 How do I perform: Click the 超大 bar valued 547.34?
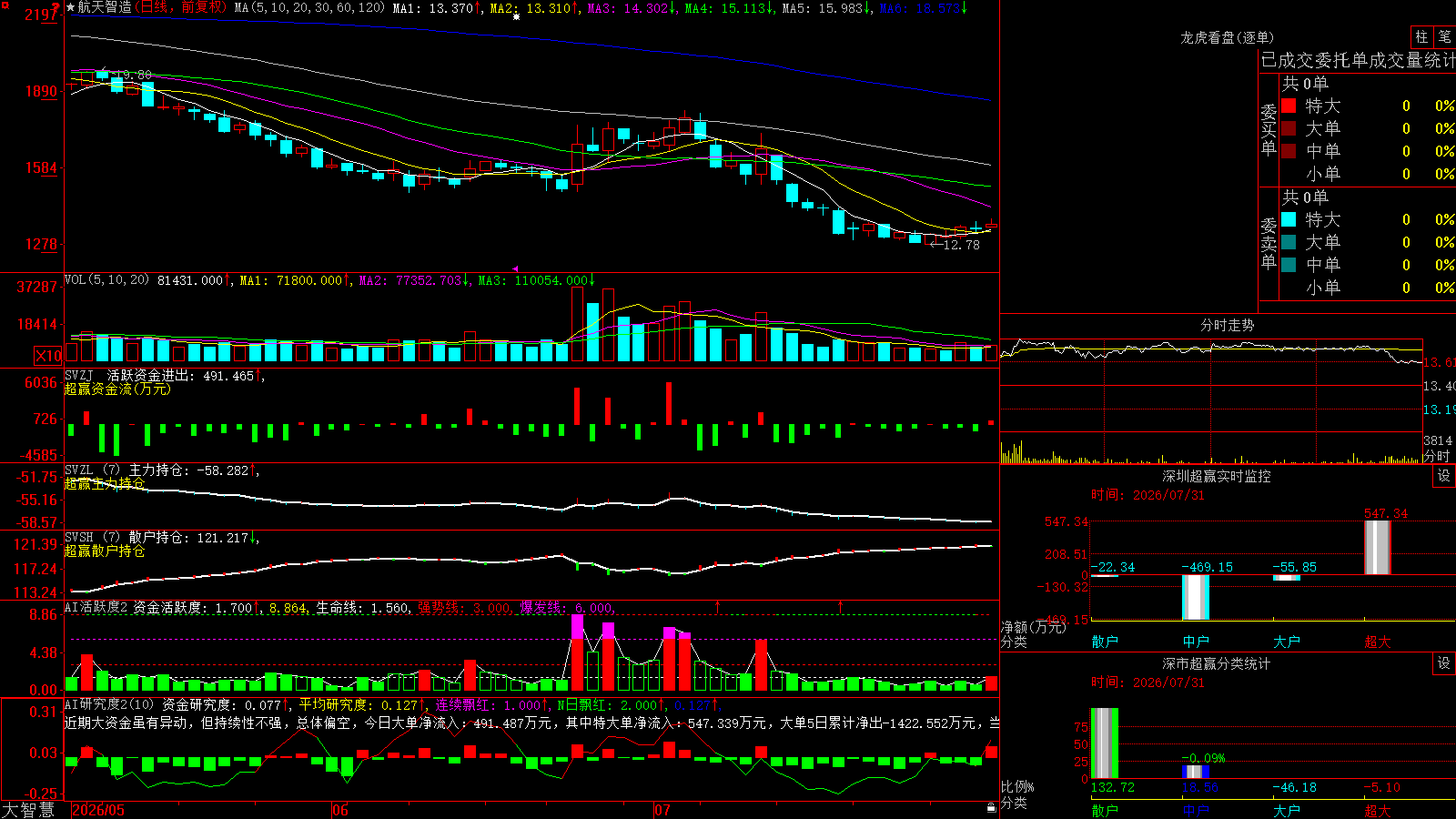pos(1378,547)
